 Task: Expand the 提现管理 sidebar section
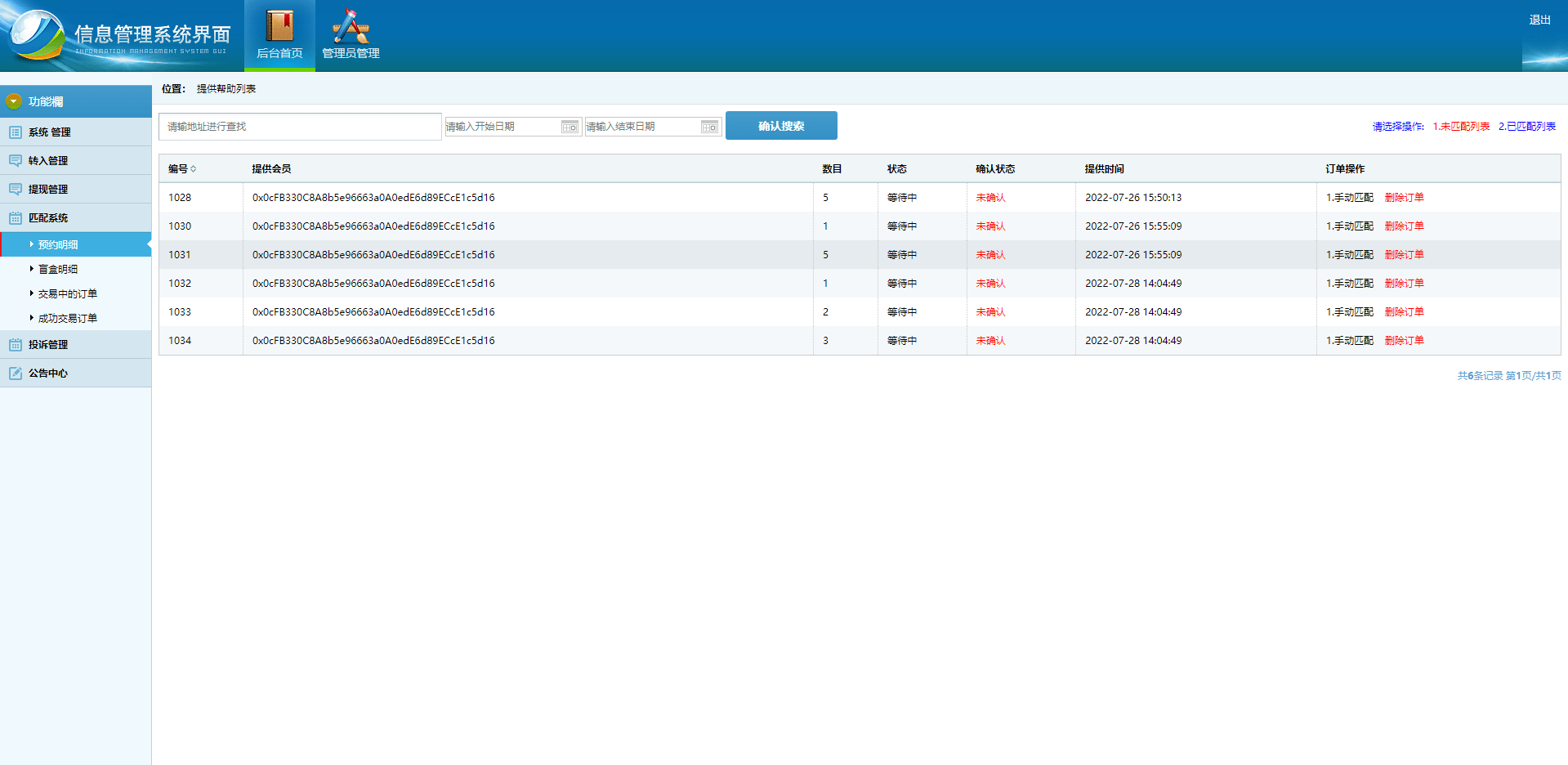(48, 190)
